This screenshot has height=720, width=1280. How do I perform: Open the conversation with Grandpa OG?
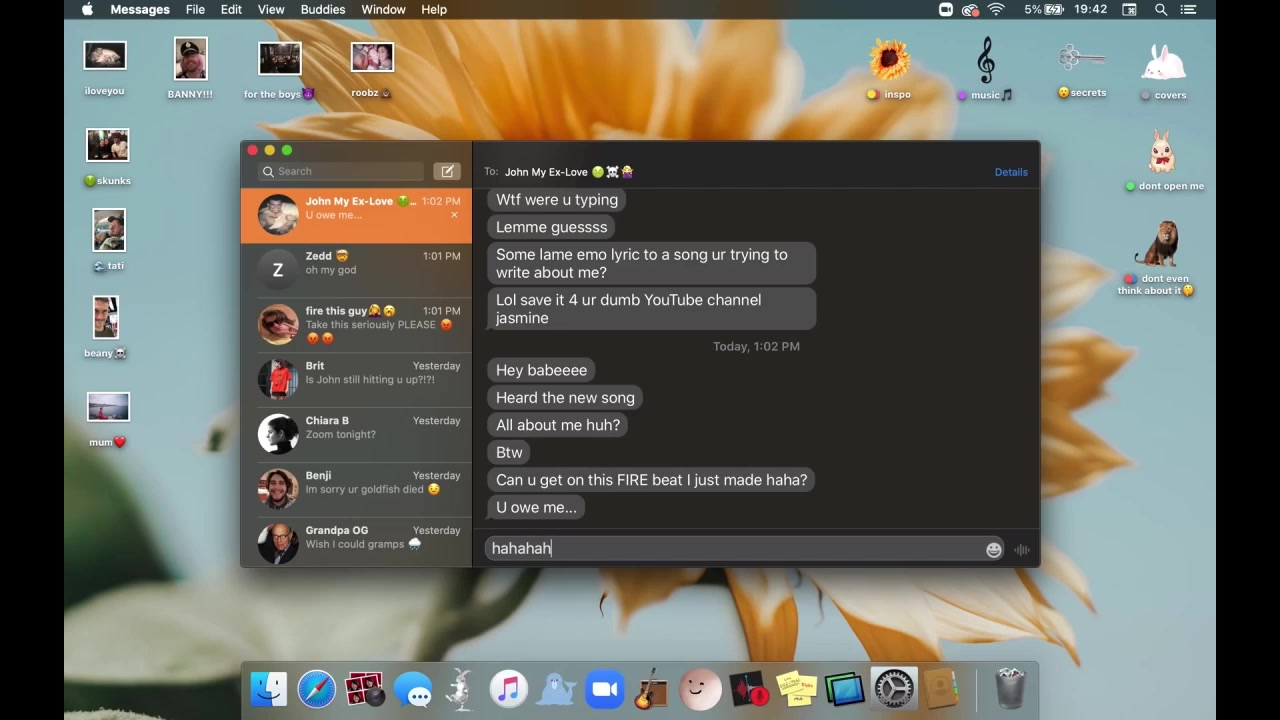point(356,543)
